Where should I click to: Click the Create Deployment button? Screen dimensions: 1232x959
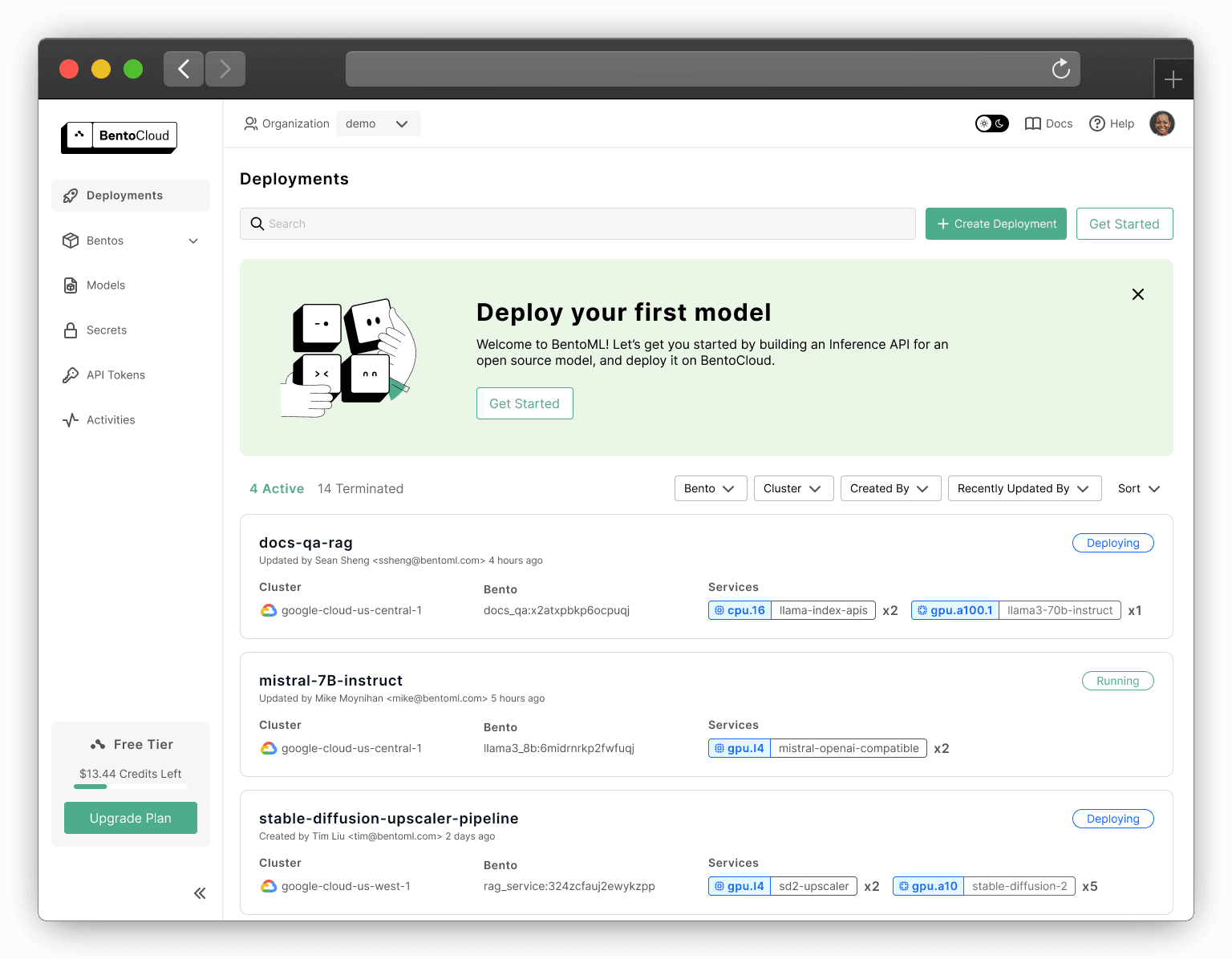click(x=995, y=224)
